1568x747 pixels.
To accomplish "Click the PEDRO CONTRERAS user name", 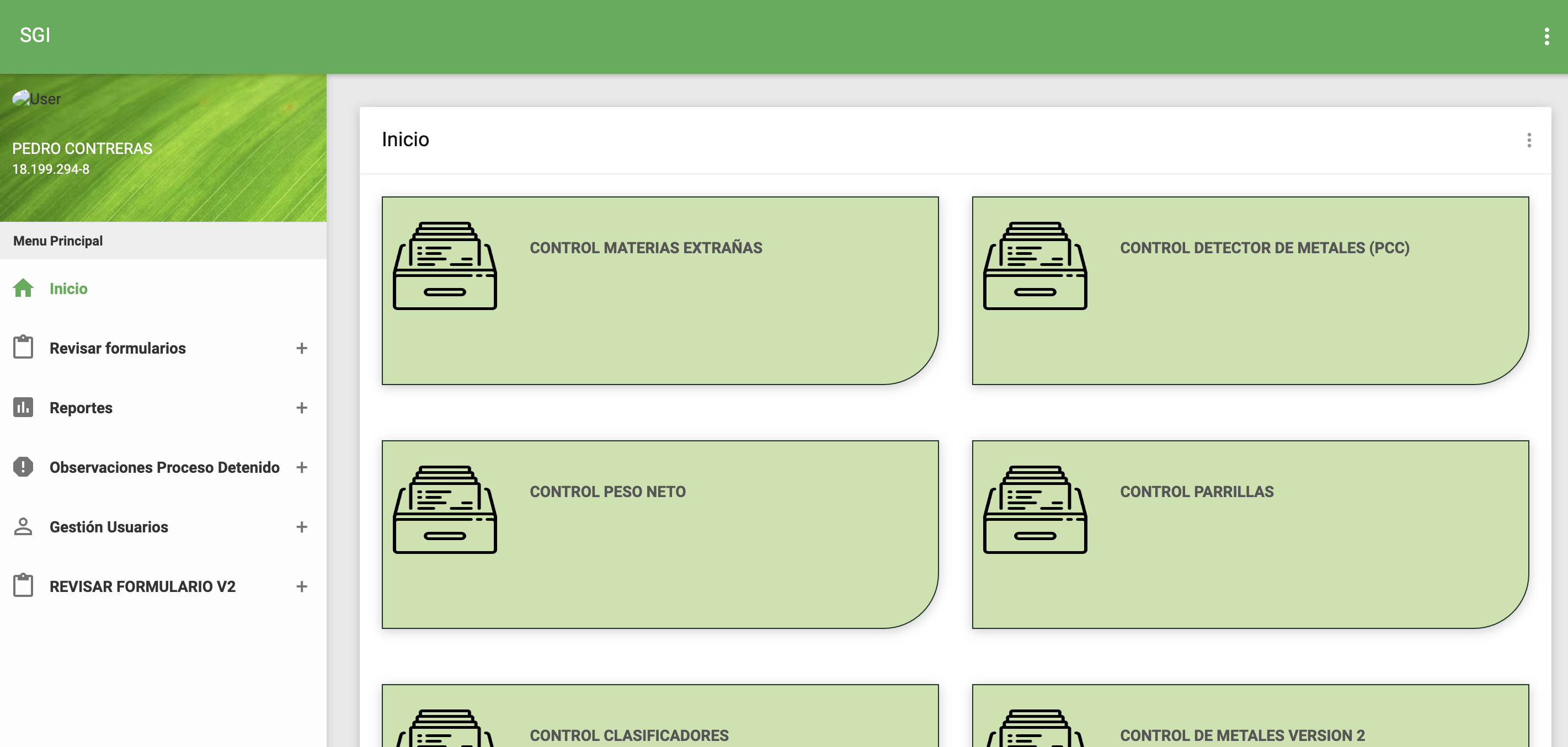I will (82, 148).
